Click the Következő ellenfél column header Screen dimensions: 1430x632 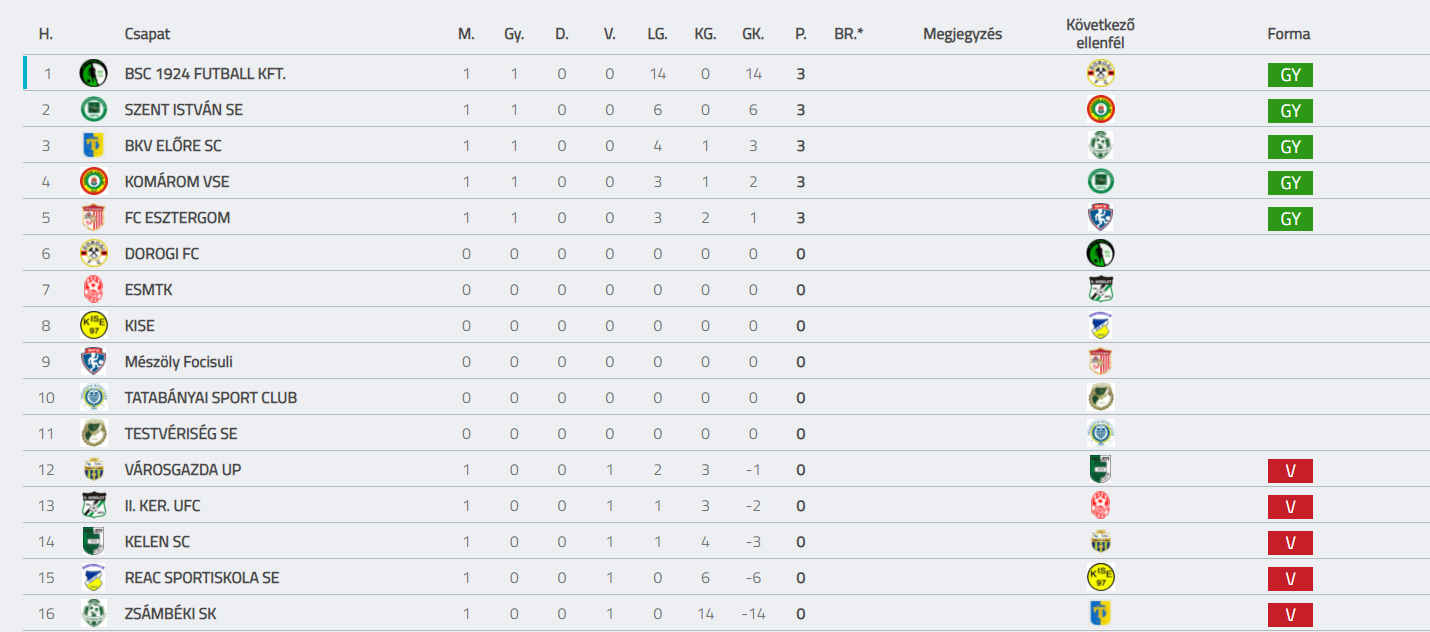[1101, 34]
